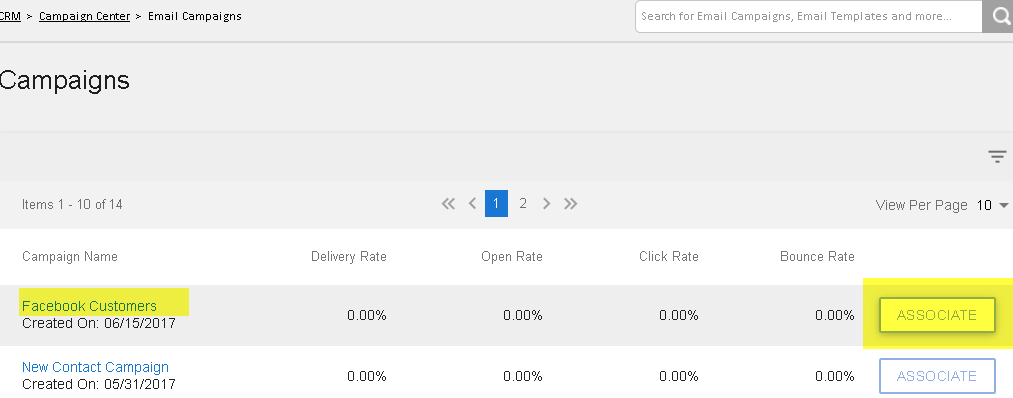Jump to first page with double-left arrows
Viewport: 1013px width, 398px height.
coord(448,204)
